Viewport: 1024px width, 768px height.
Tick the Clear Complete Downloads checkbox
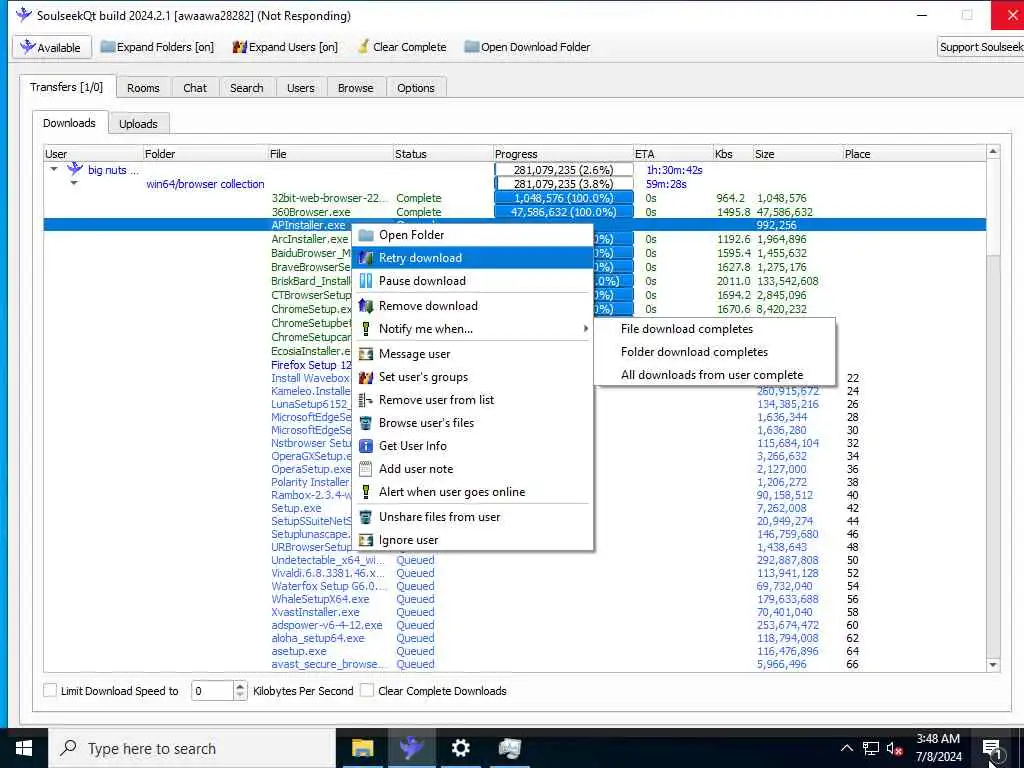(x=367, y=690)
